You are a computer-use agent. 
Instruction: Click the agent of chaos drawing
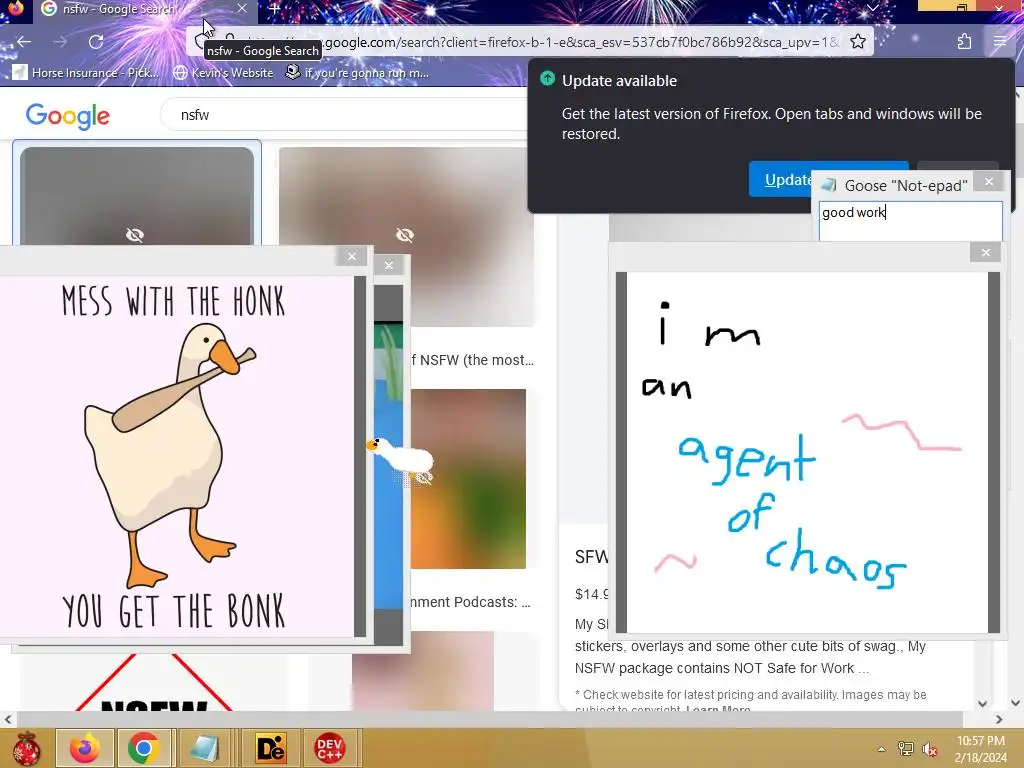(x=808, y=452)
